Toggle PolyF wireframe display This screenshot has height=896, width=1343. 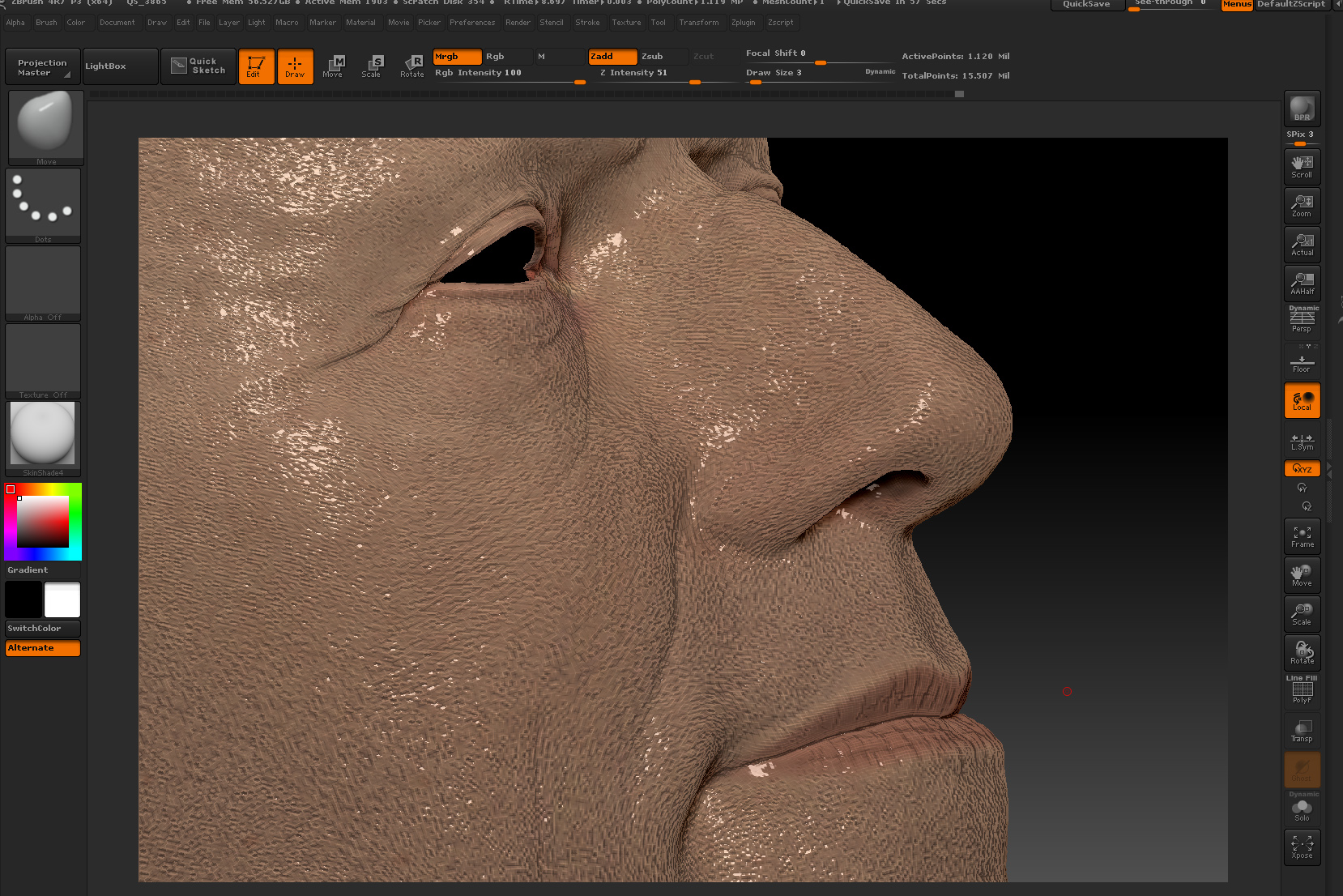1302,690
